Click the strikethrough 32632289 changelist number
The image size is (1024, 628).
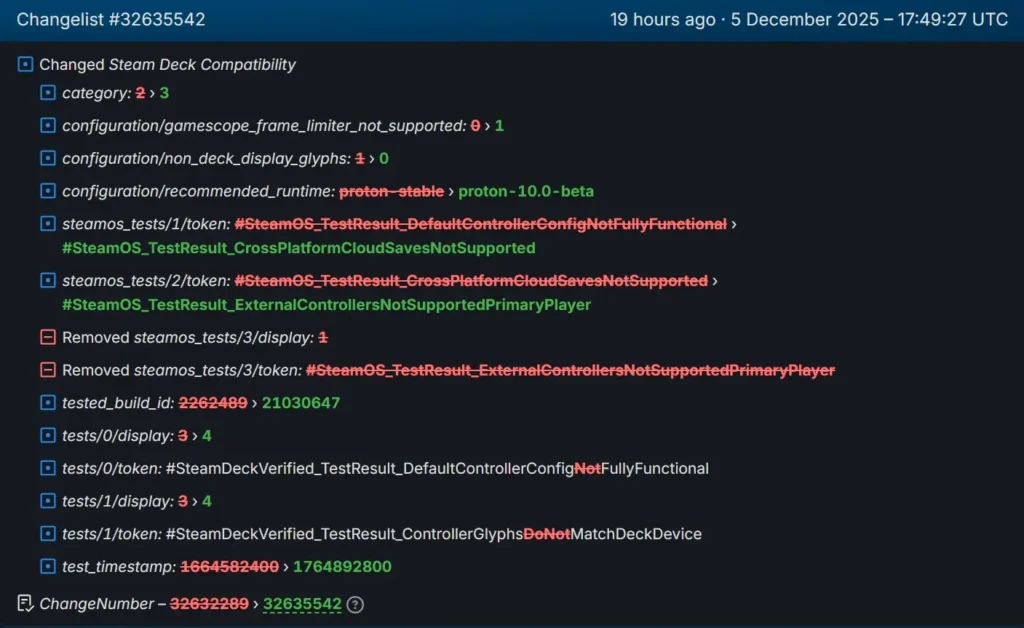pos(209,604)
